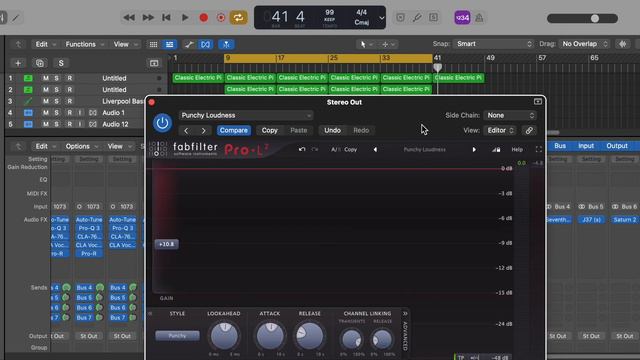Click the capture recording button
The height and width of the screenshot is (360, 640).
[x=221, y=18]
